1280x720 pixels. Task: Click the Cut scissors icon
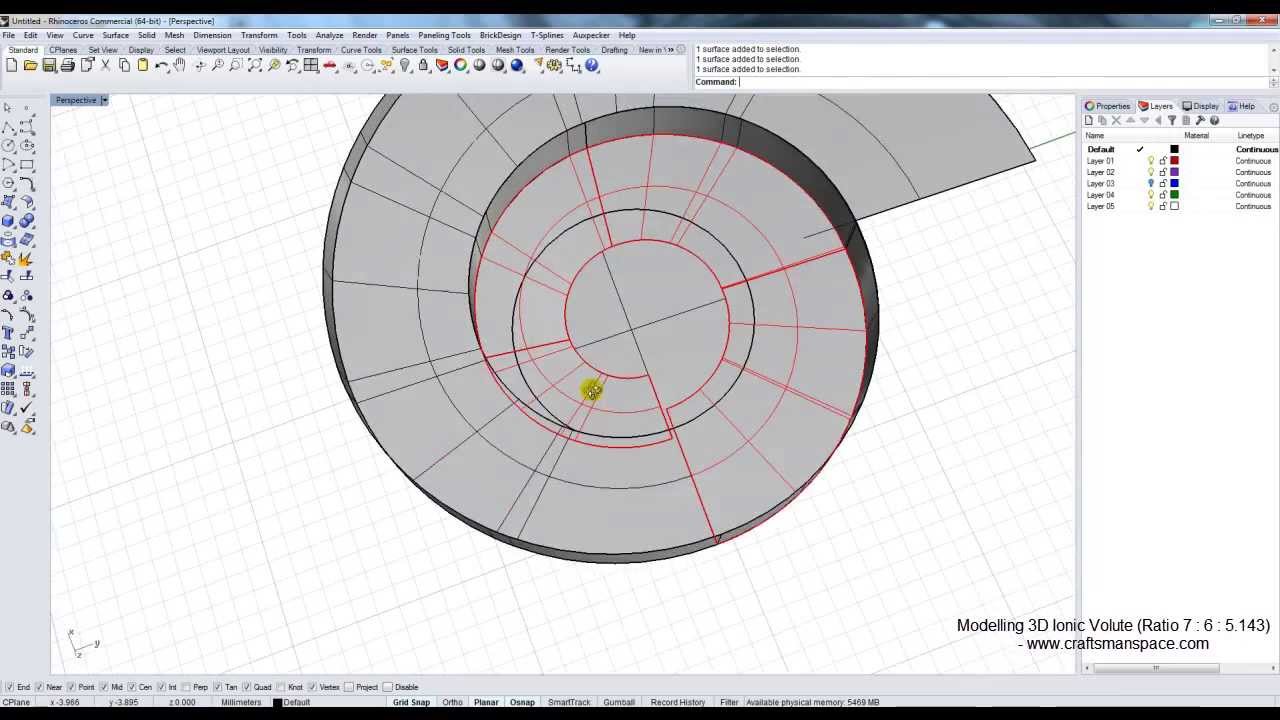[x=105, y=66]
